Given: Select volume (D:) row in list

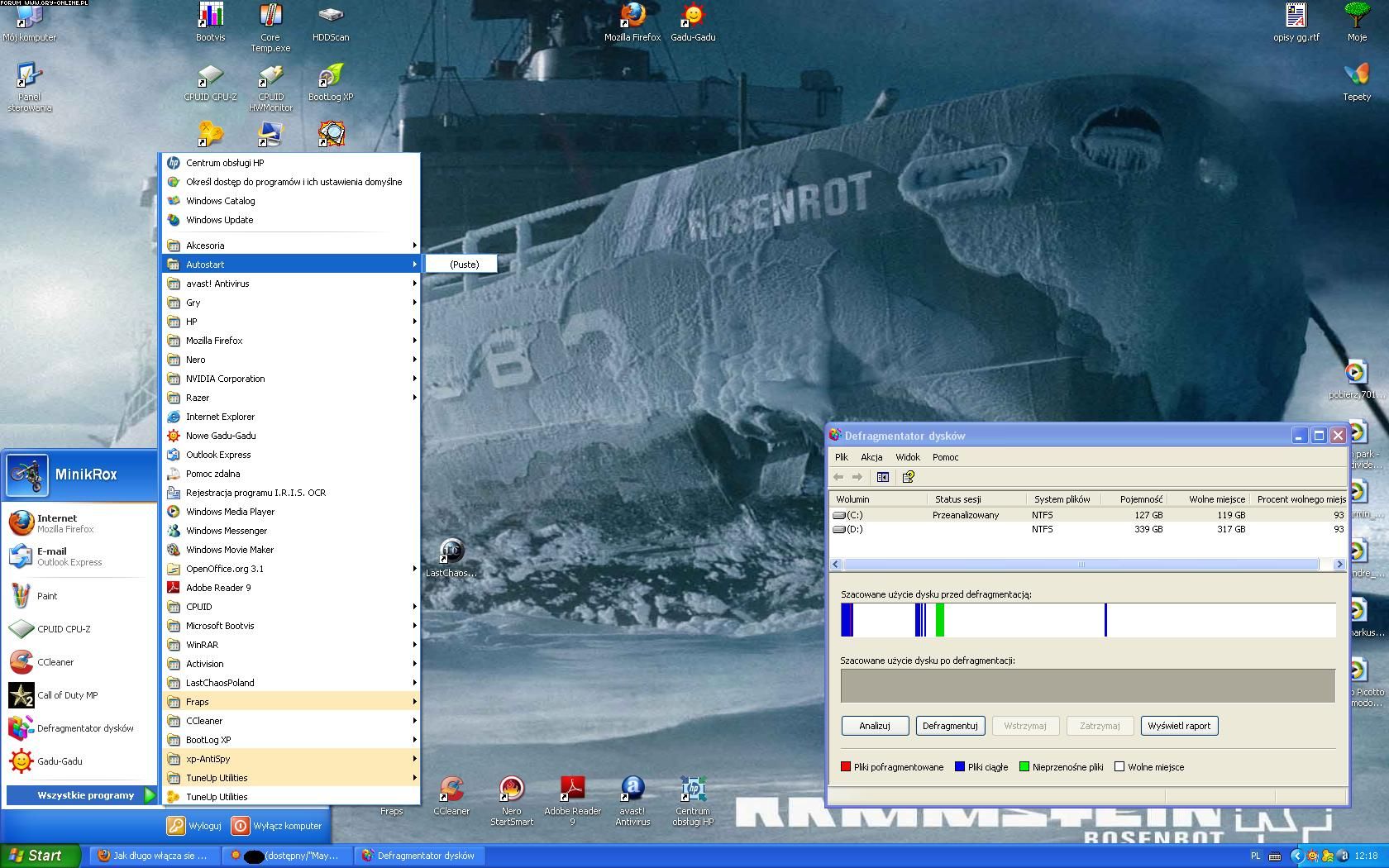Looking at the screenshot, I should click(x=1088, y=529).
